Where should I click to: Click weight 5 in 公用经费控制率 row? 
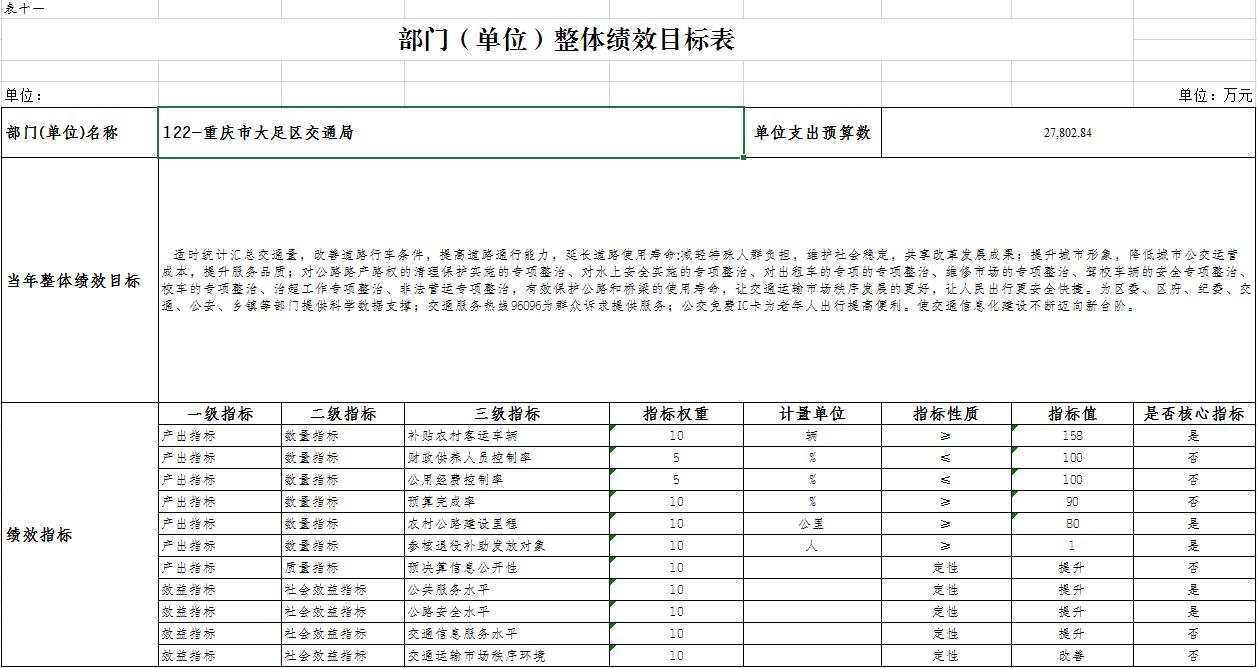click(x=677, y=480)
